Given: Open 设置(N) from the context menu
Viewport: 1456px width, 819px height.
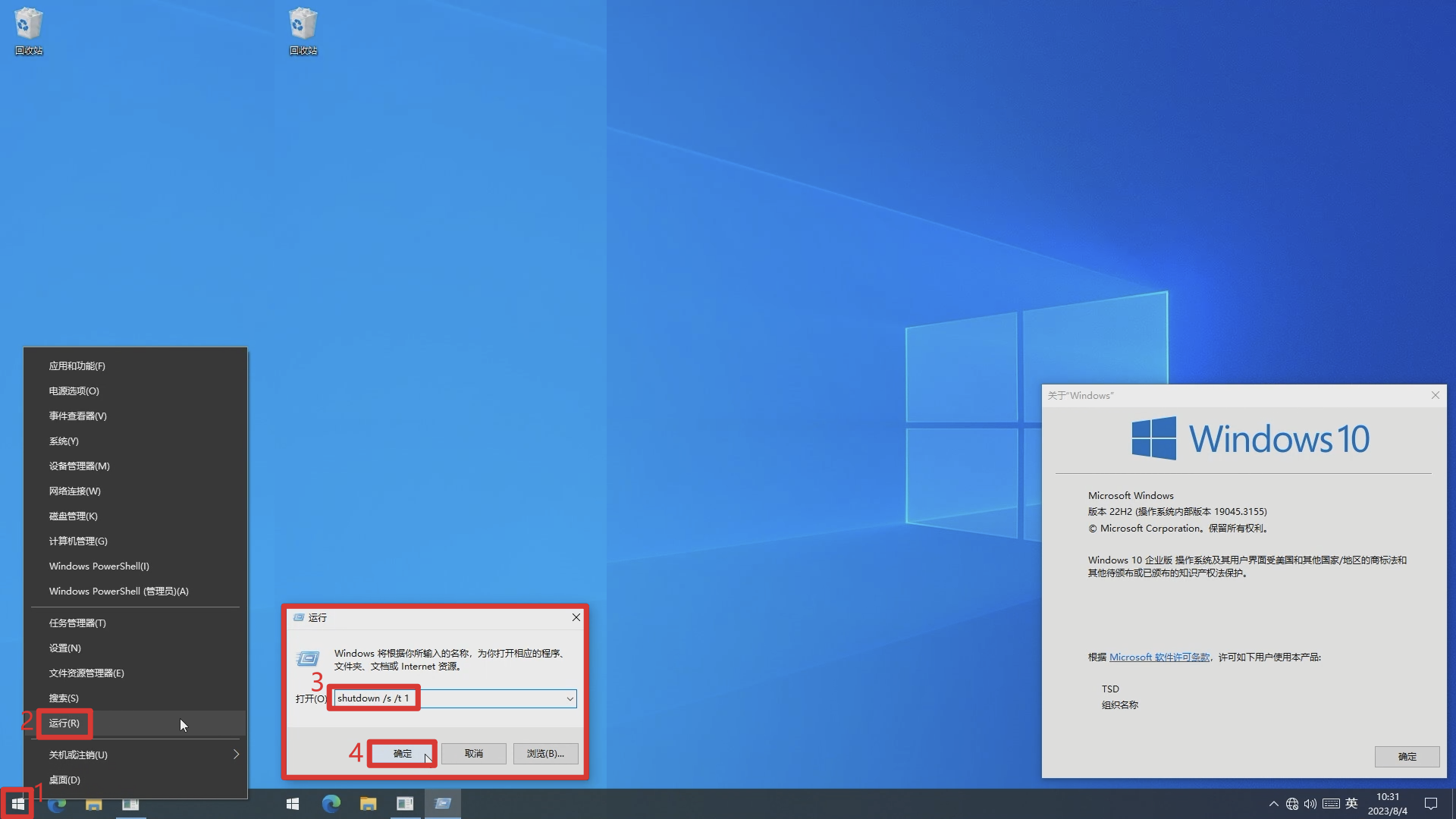Looking at the screenshot, I should [x=136, y=648].
